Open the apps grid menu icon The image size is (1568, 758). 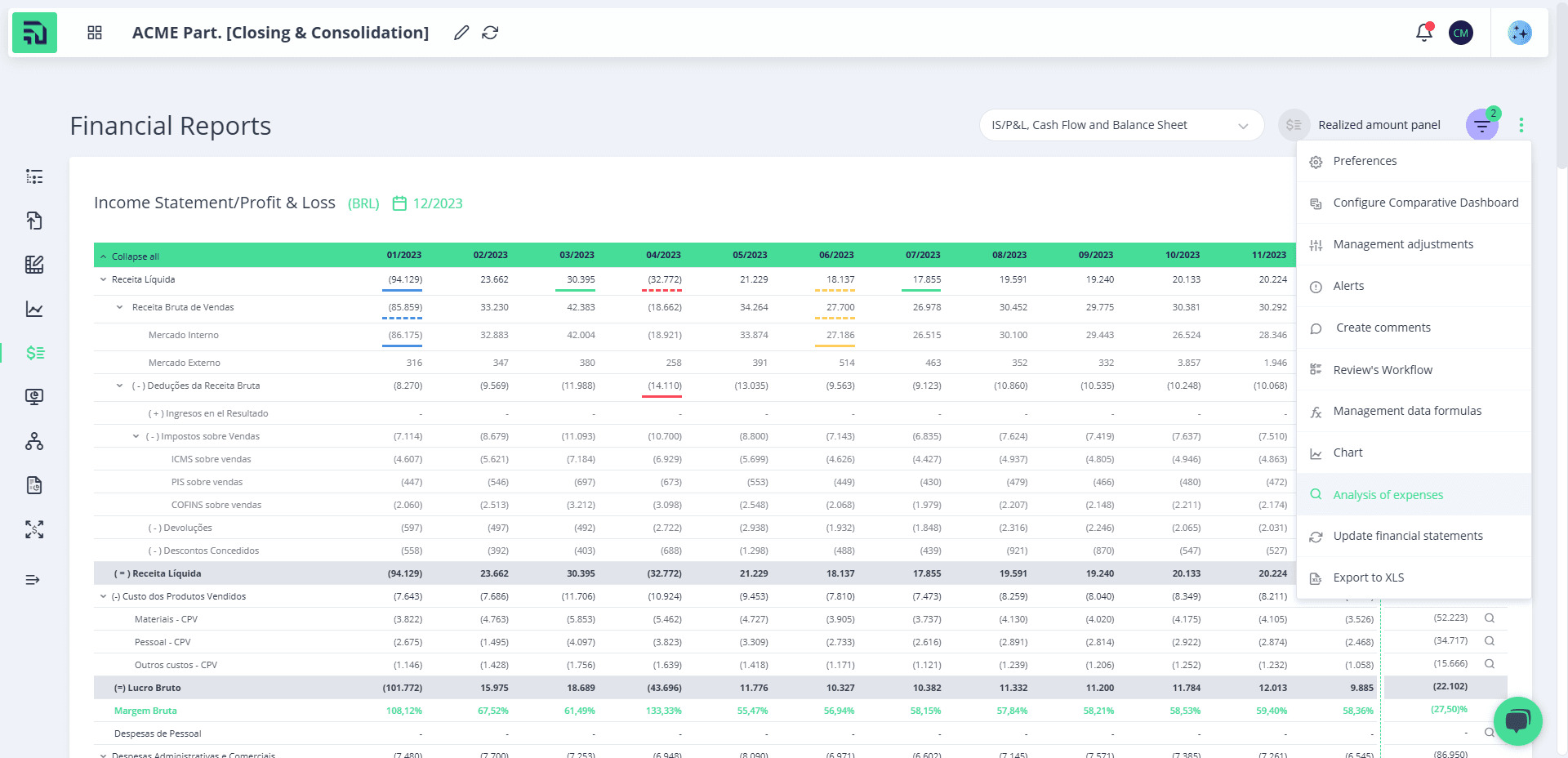(x=95, y=33)
